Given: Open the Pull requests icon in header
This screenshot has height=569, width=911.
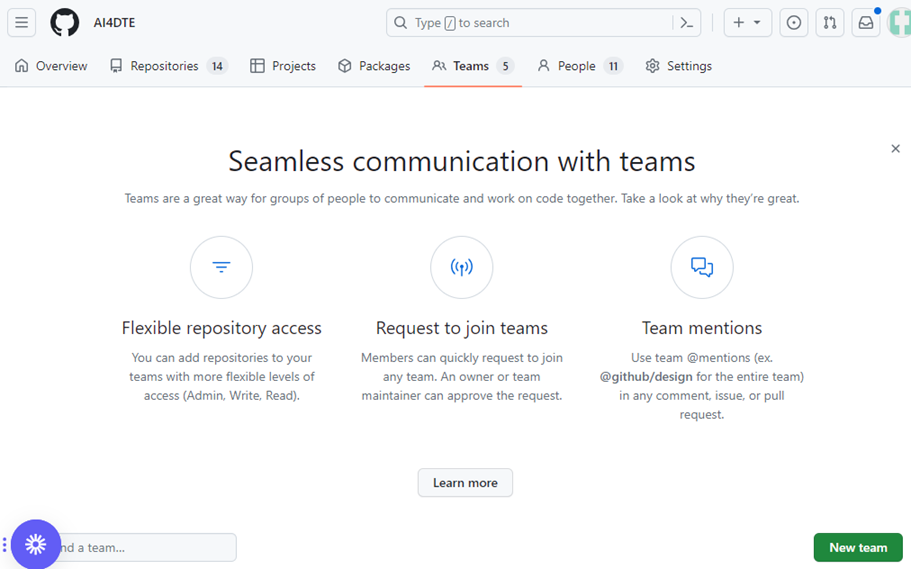Looking at the screenshot, I should coord(829,23).
